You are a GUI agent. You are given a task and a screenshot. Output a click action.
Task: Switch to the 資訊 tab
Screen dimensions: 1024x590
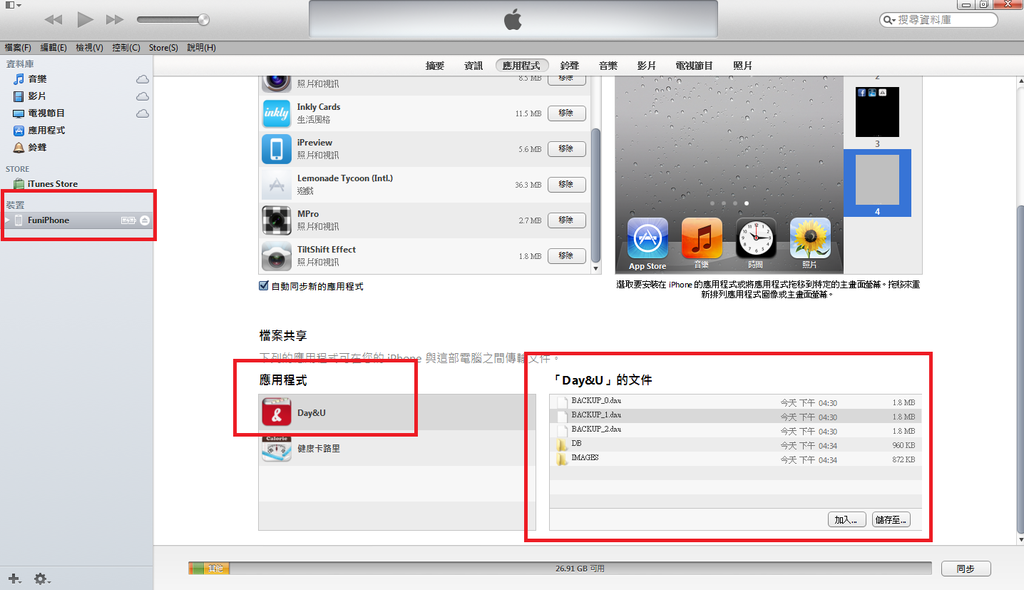[x=473, y=65]
